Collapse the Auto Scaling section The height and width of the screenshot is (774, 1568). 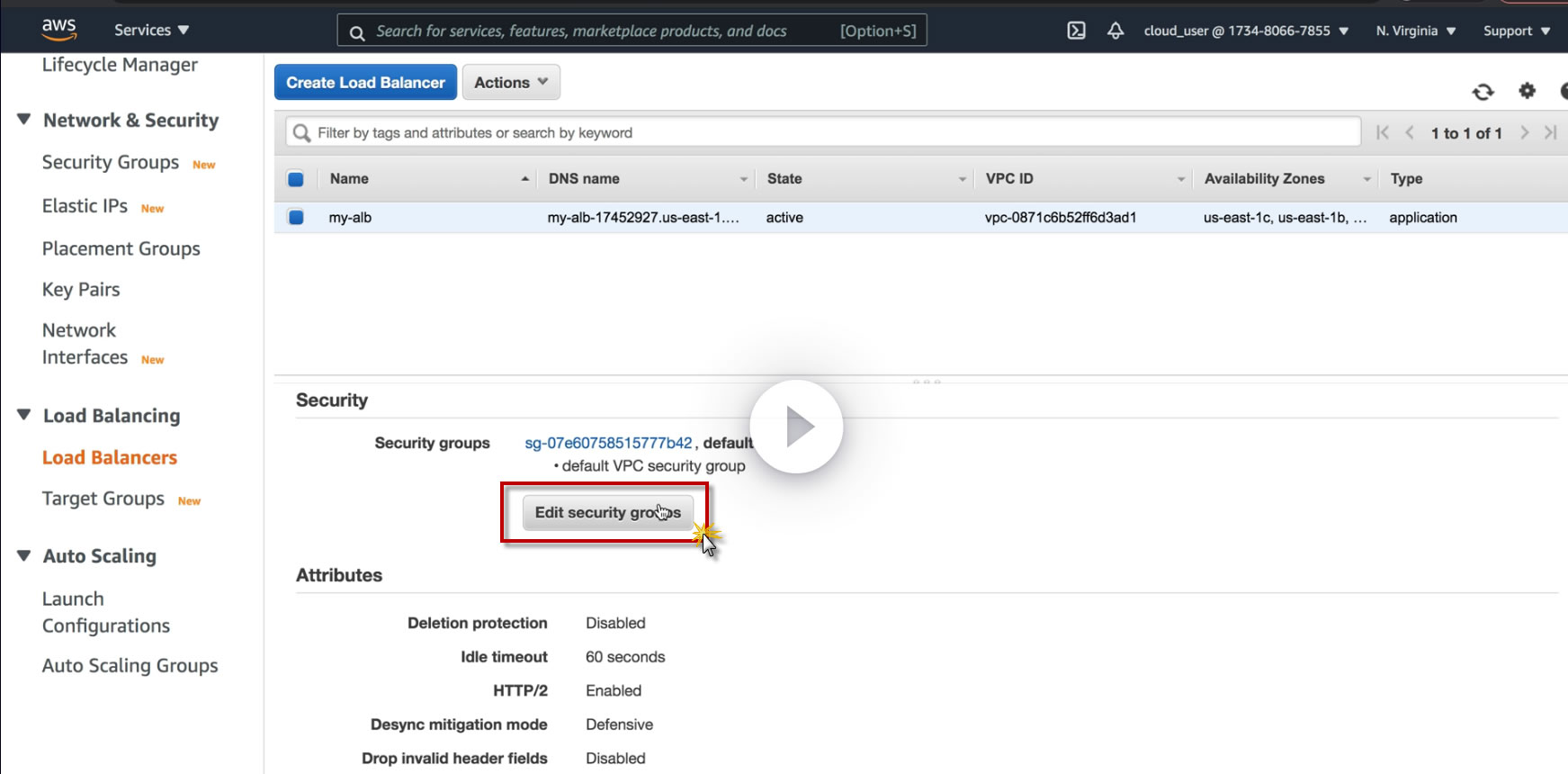tap(24, 555)
